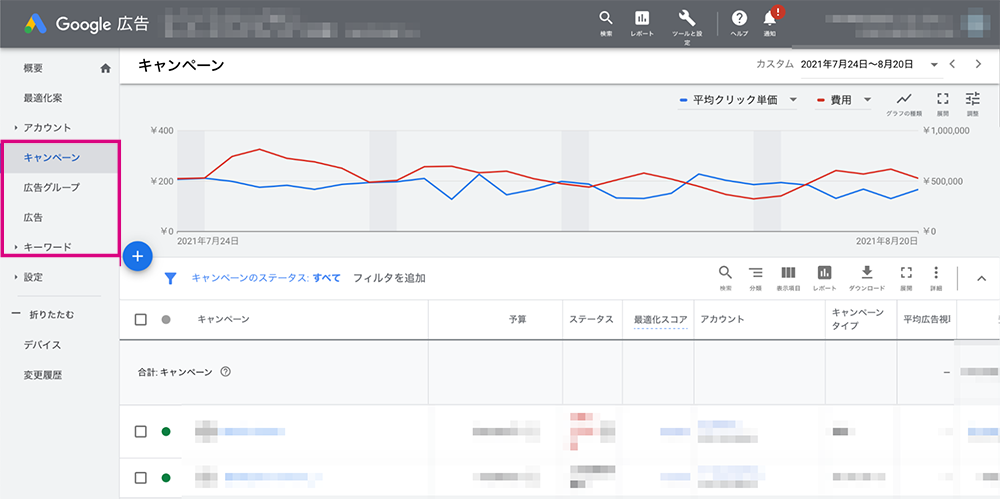Viewport: 1000px width, 499px height.
Task: Open 広告グループ in the sidebar
Action: pos(52,188)
